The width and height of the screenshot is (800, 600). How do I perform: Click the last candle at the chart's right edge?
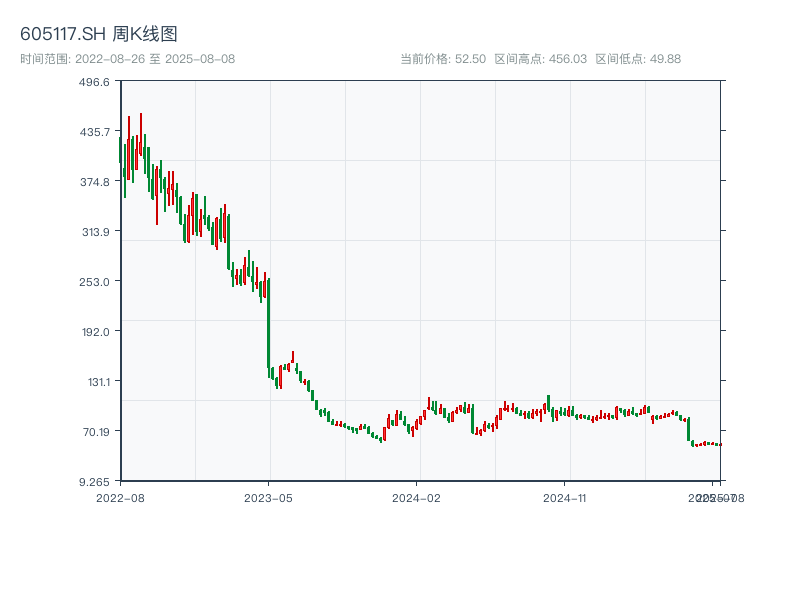click(719, 444)
